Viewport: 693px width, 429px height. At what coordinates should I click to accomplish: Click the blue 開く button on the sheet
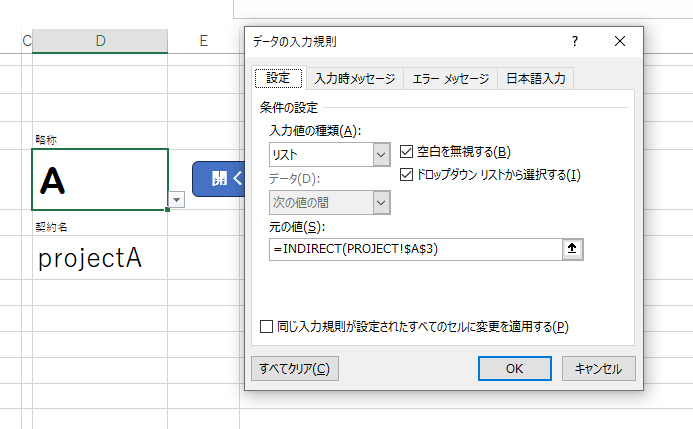(x=220, y=179)
